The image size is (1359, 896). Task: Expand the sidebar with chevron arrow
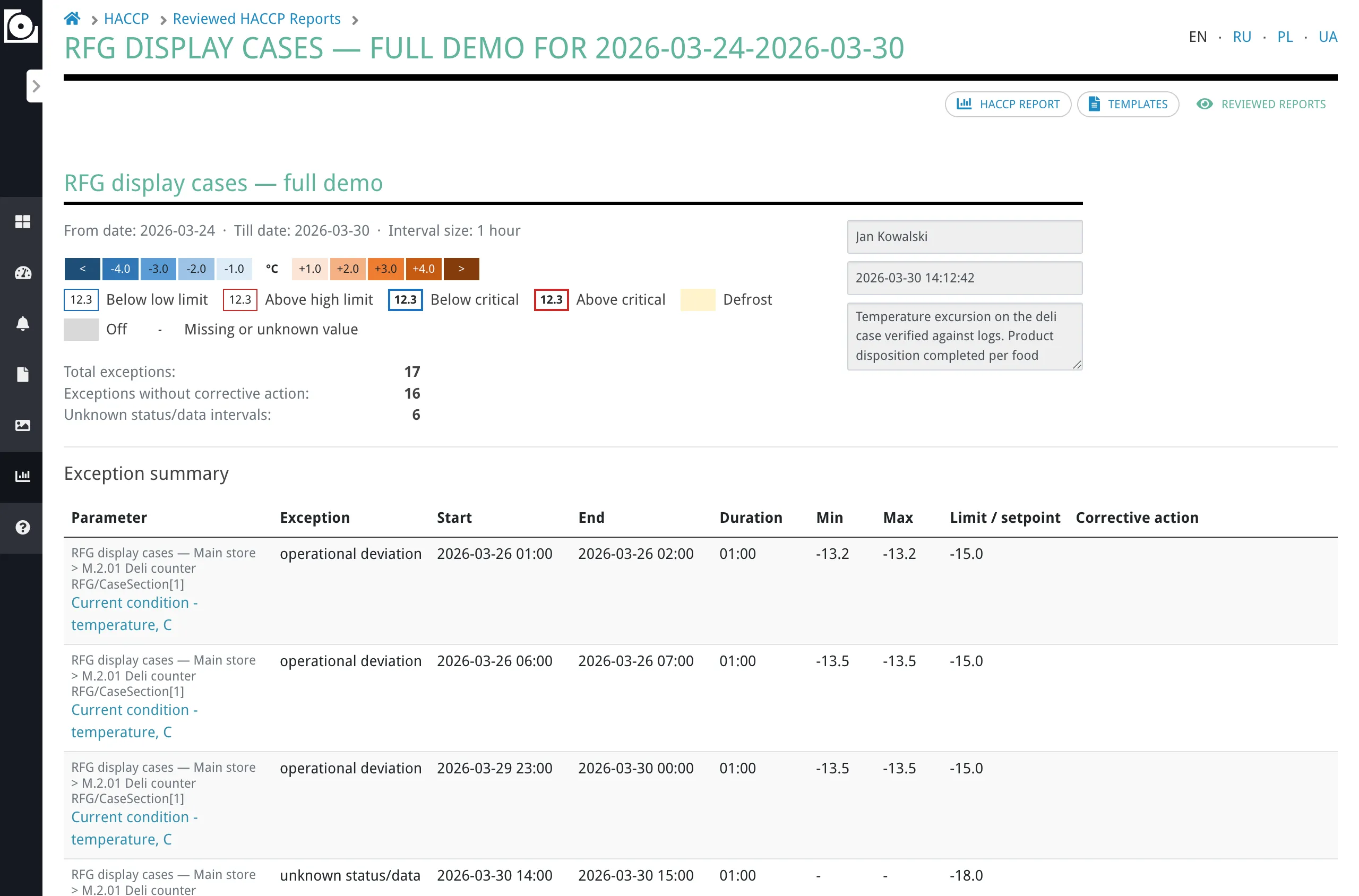click(x=35, y=87)
